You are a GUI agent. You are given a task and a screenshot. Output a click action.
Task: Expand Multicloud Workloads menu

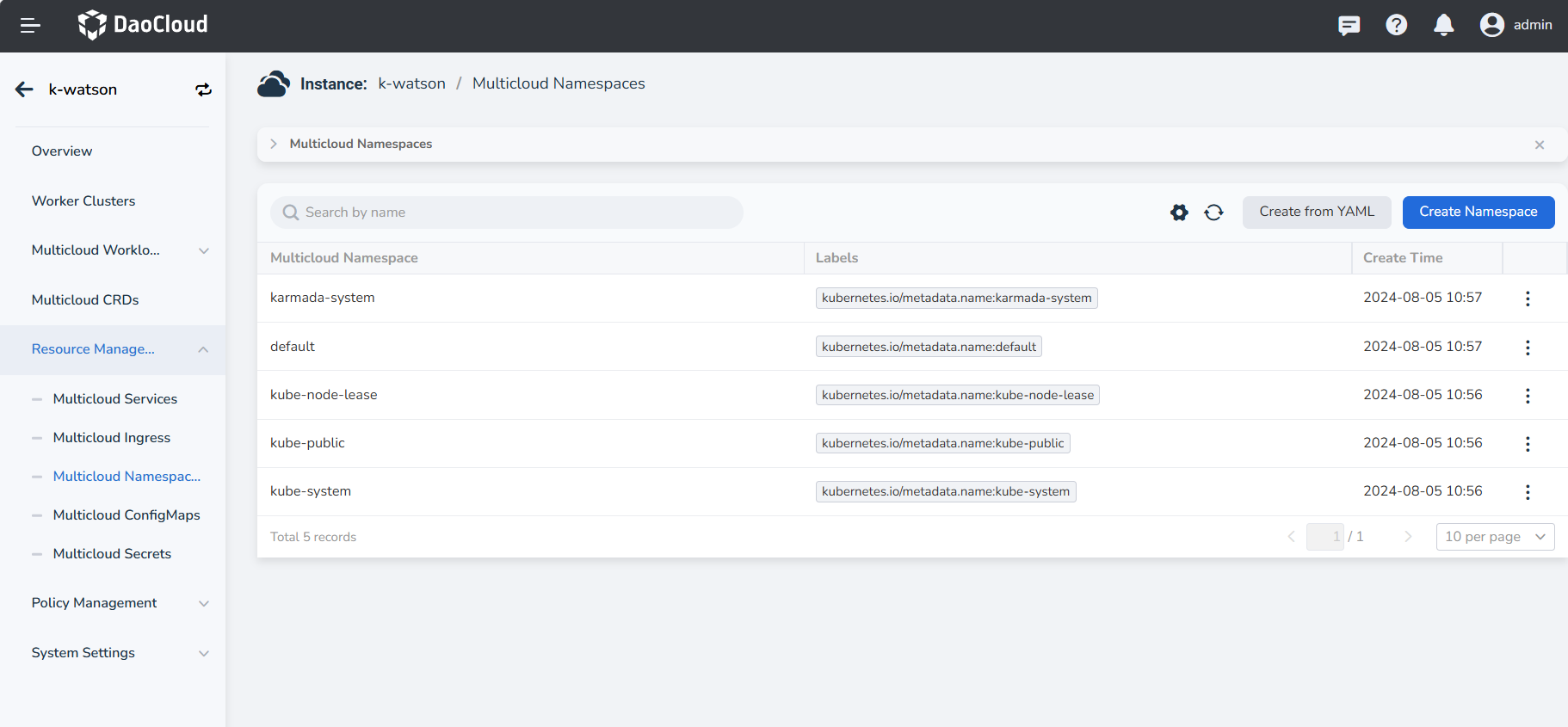pyautogui.click(x=204, y=250)
